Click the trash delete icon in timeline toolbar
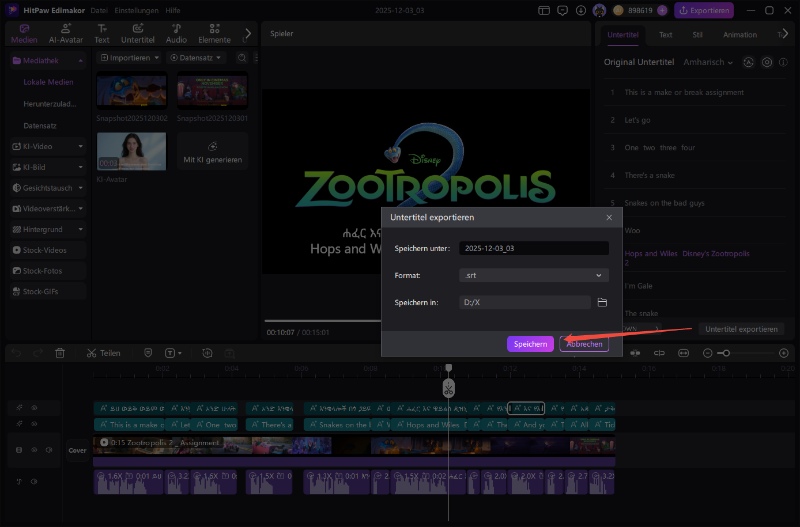The height and width of the screenshot is (527, 800). 60,353
